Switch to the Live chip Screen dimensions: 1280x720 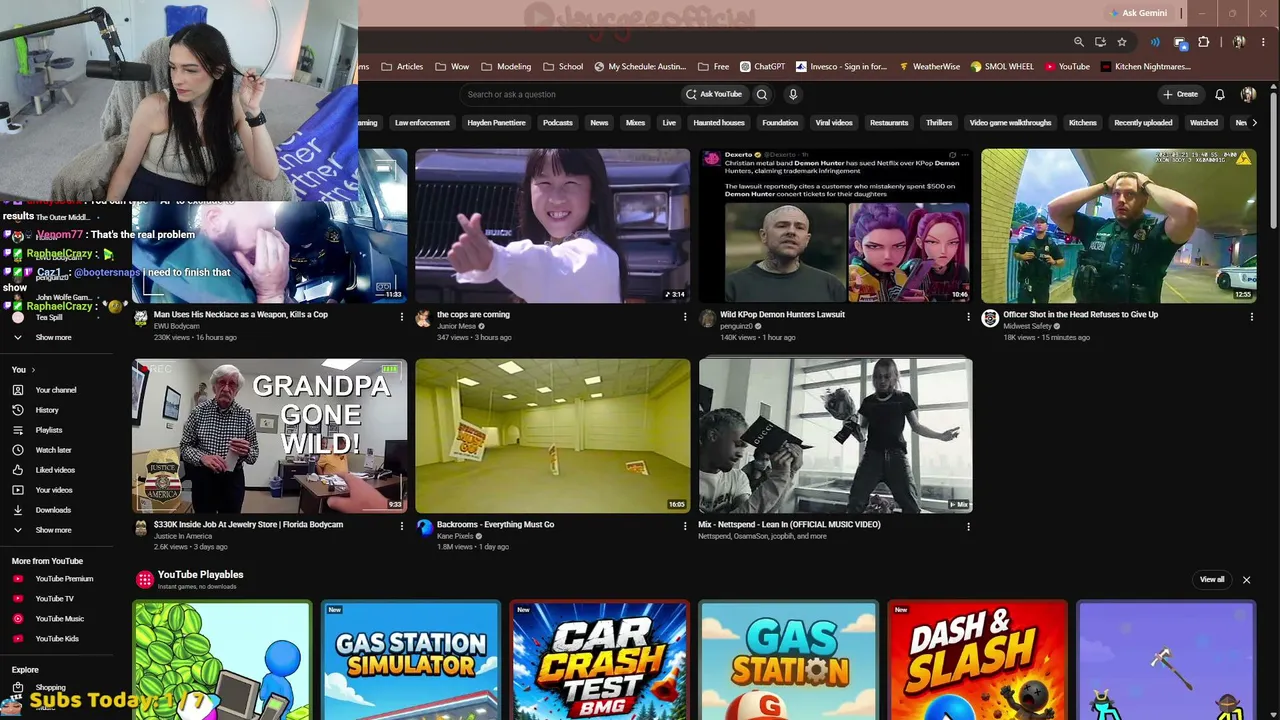[669, 123]
